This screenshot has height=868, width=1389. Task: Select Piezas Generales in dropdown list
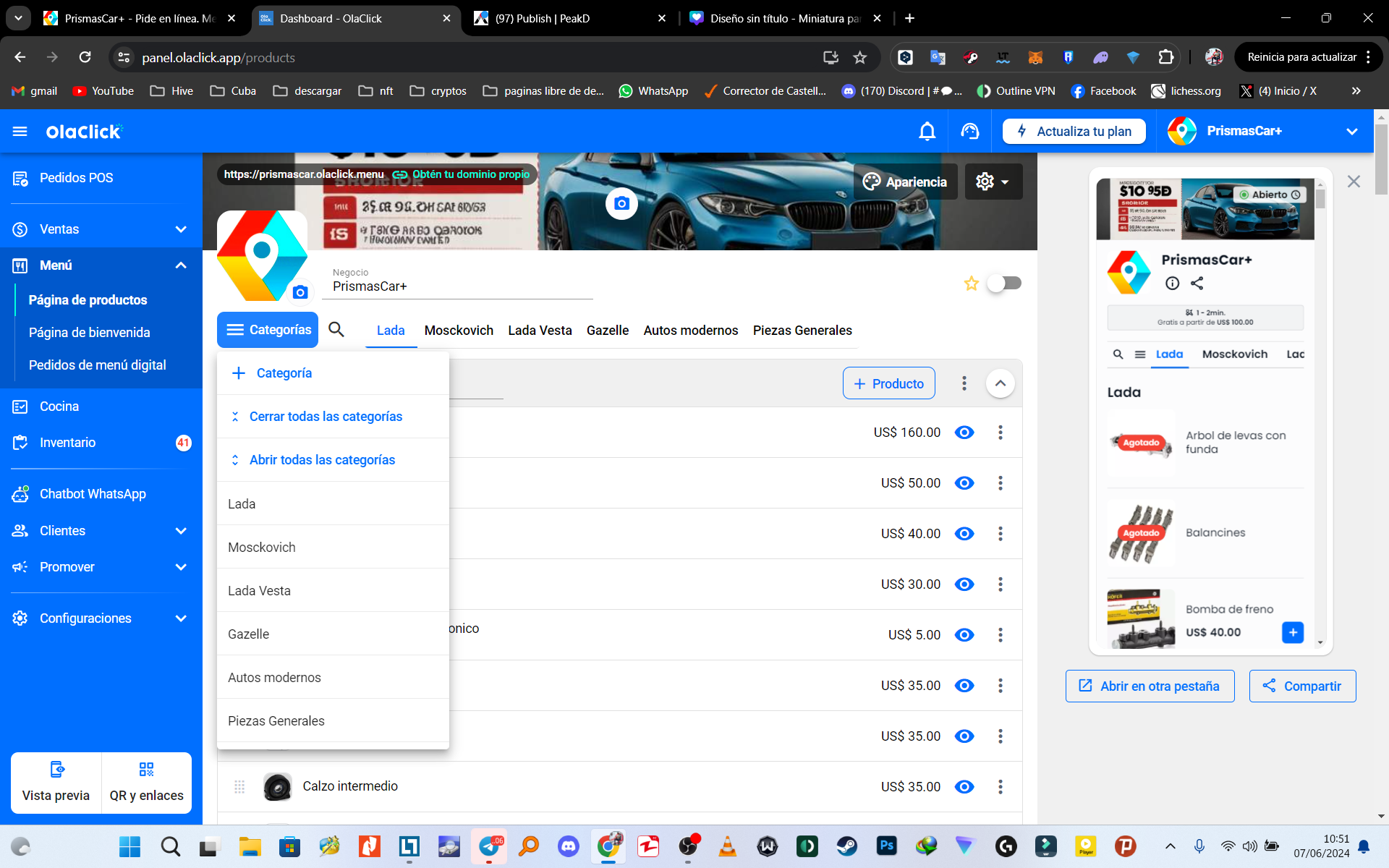point(333,721)
